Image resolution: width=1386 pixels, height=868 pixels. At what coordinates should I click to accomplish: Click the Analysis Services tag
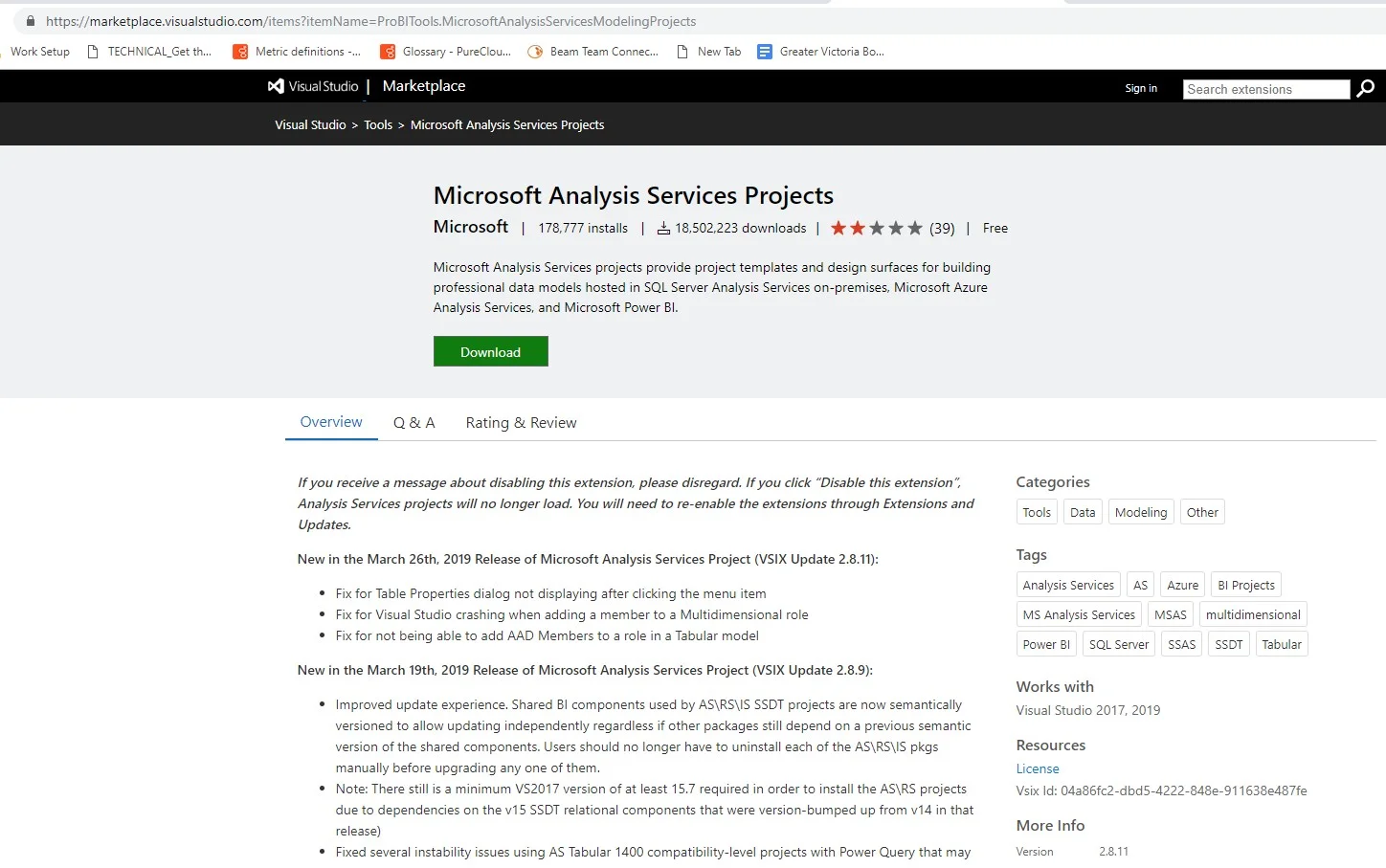click(1068, 585)
